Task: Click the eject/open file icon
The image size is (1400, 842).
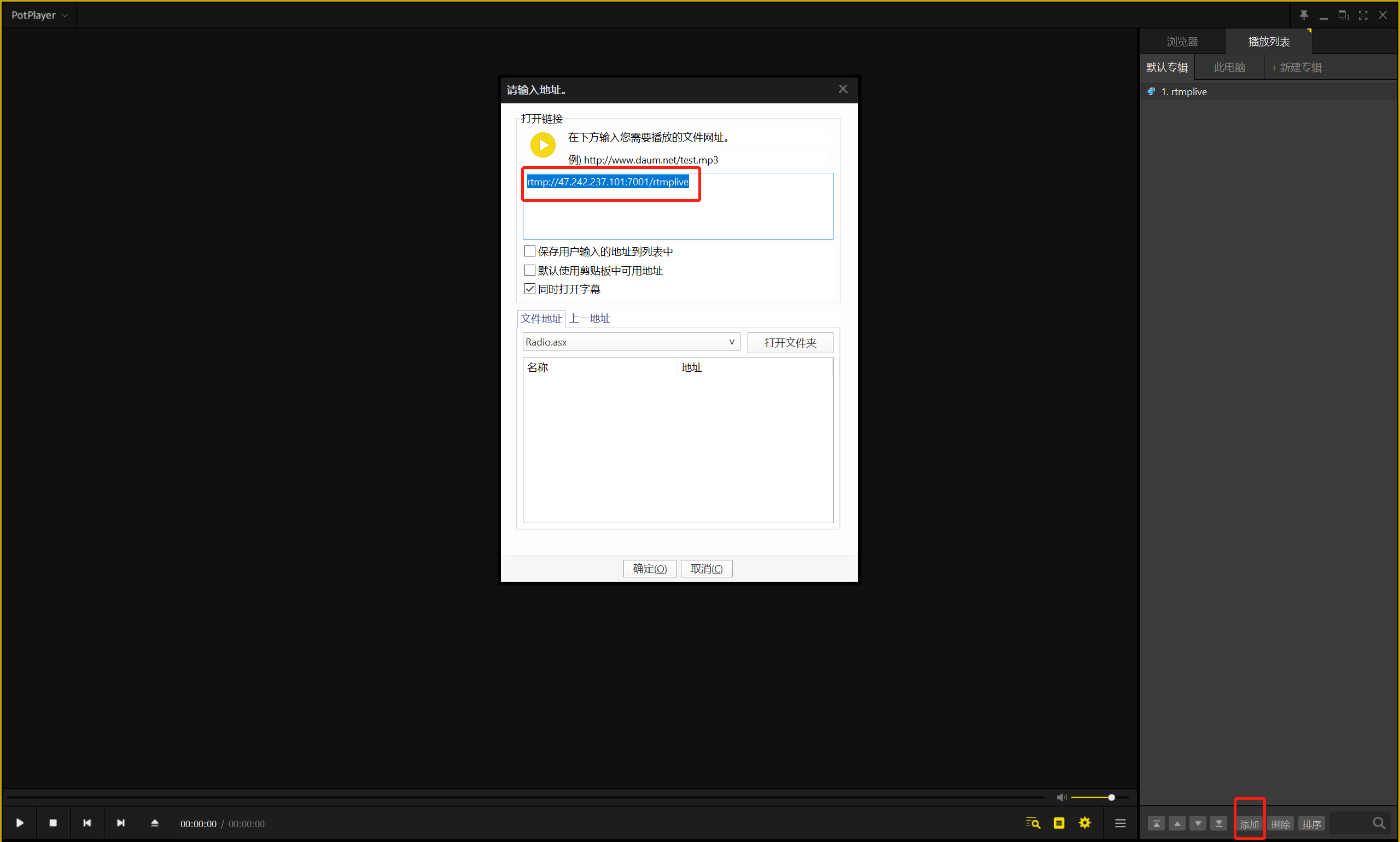Action: (154, 823)
